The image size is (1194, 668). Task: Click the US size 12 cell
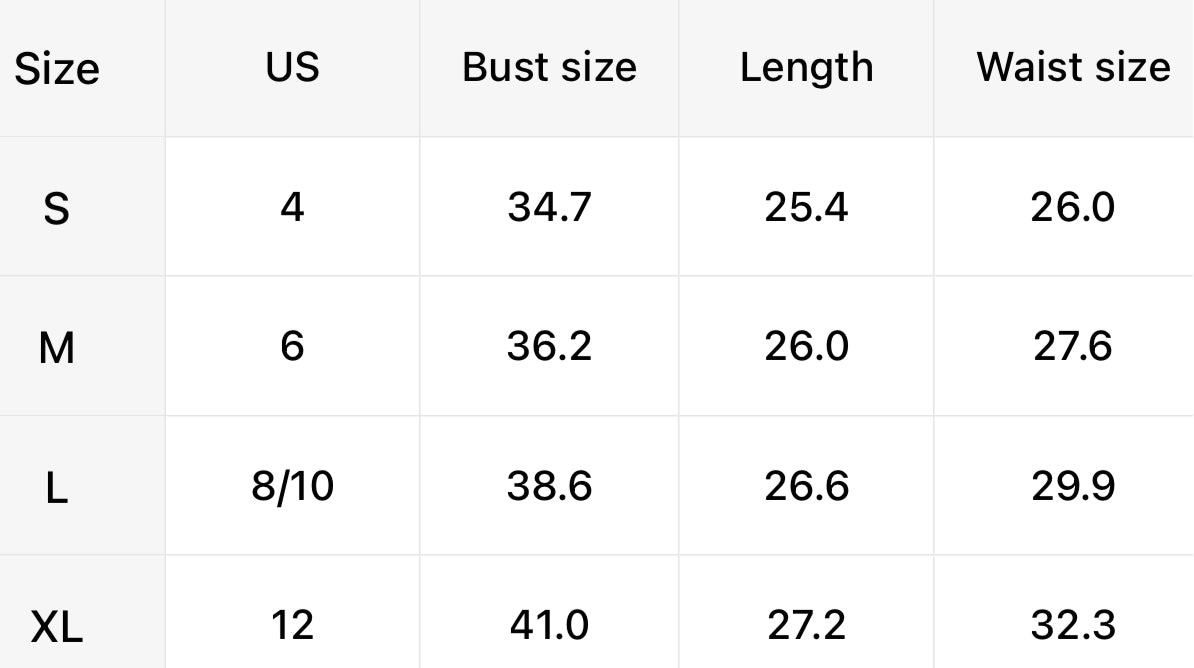coord(292,626)
